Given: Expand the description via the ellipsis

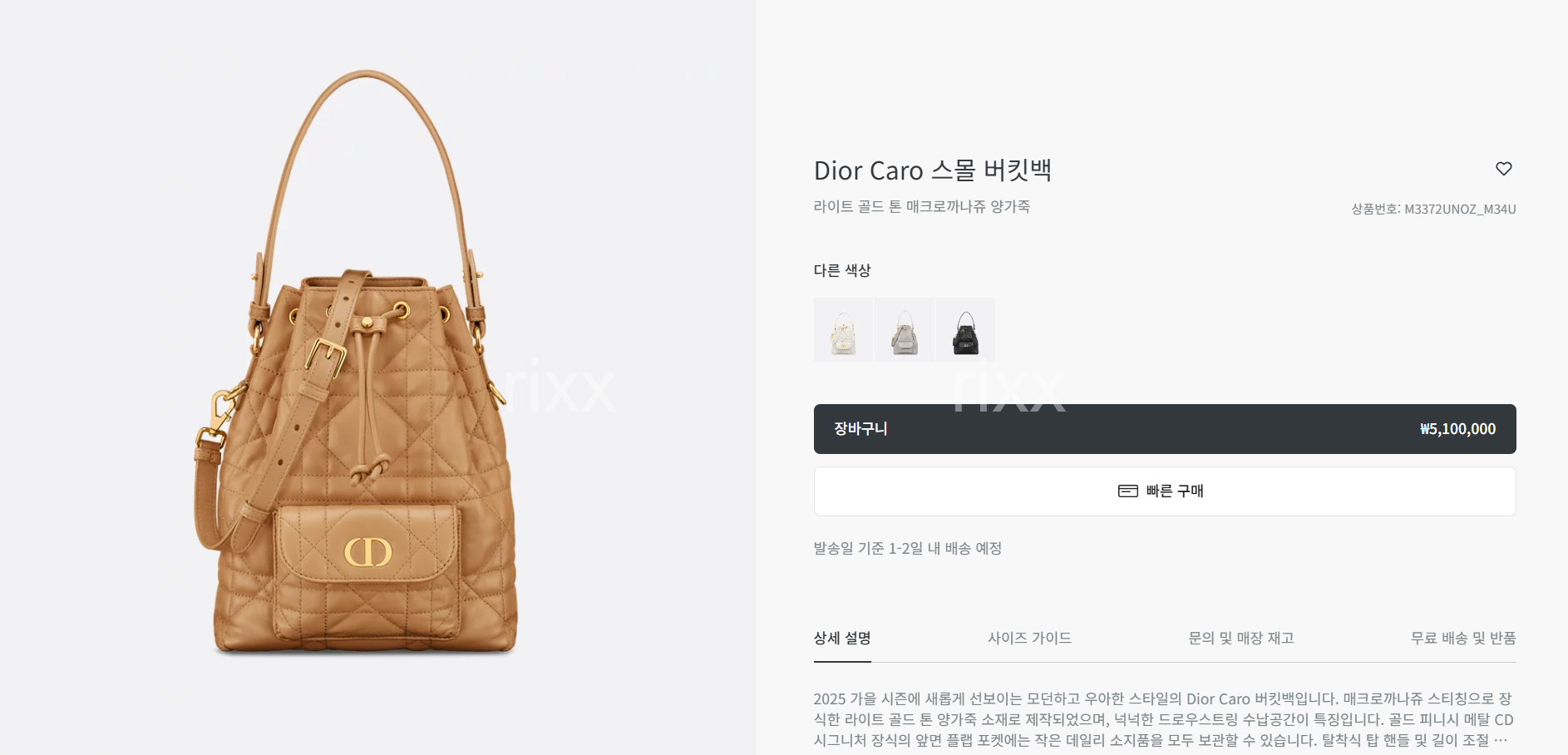Looking at the screenshot, I should click(1501, 740).
